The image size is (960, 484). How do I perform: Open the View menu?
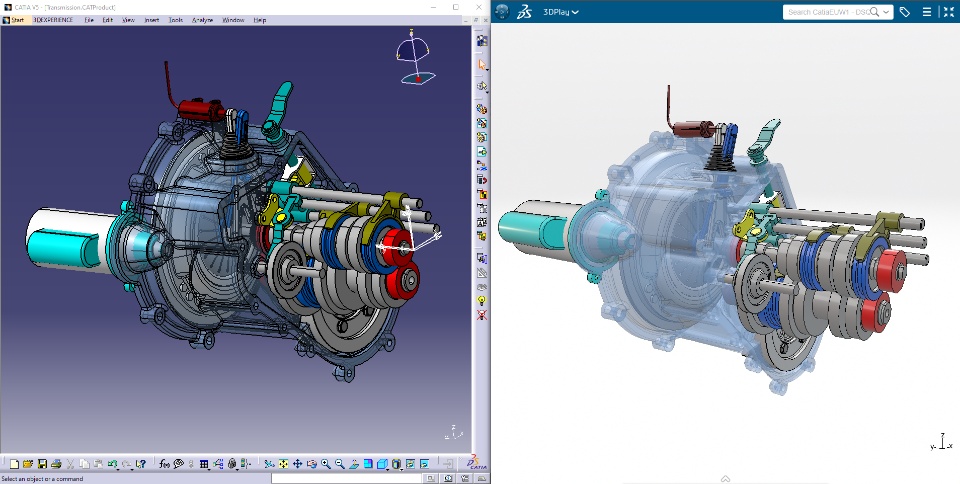click(128, 20)
